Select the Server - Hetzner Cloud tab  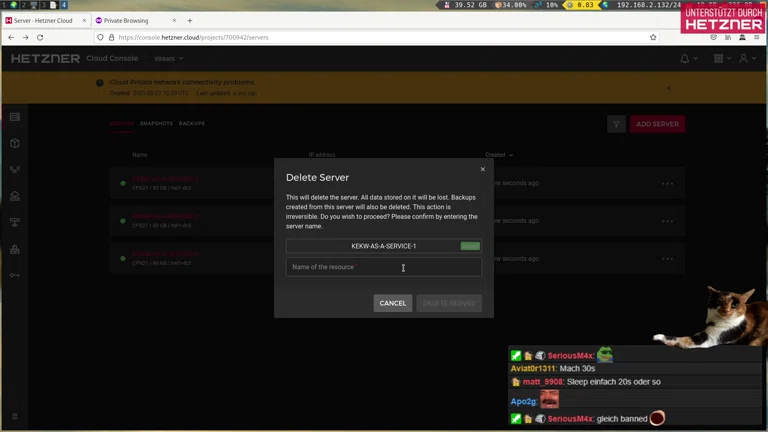tap(45, 21)
